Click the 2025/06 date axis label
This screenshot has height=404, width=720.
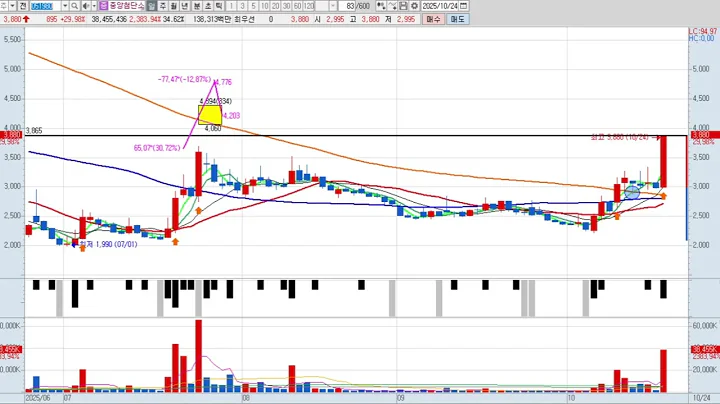pos(38,398)
